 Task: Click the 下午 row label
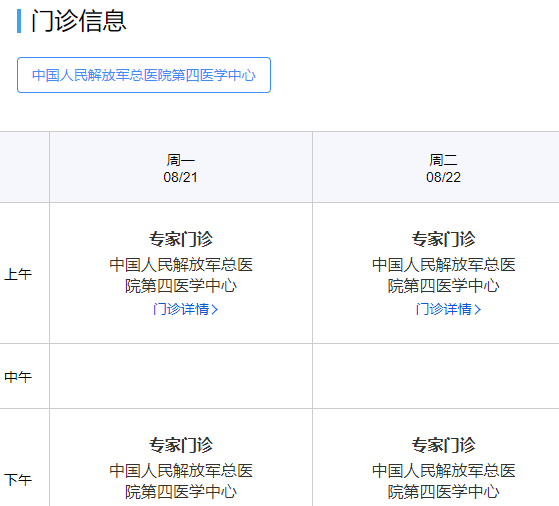(18, 480)
